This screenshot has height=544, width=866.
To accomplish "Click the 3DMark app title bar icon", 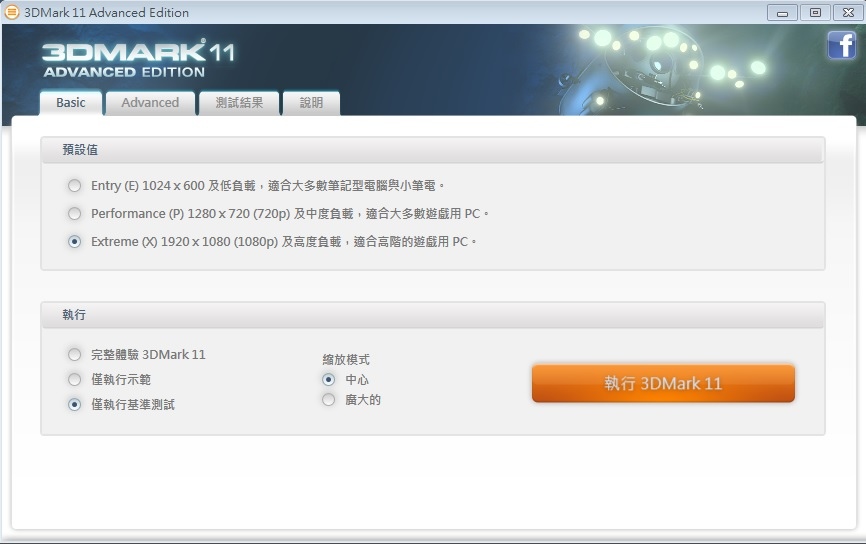I will point(12,12).
